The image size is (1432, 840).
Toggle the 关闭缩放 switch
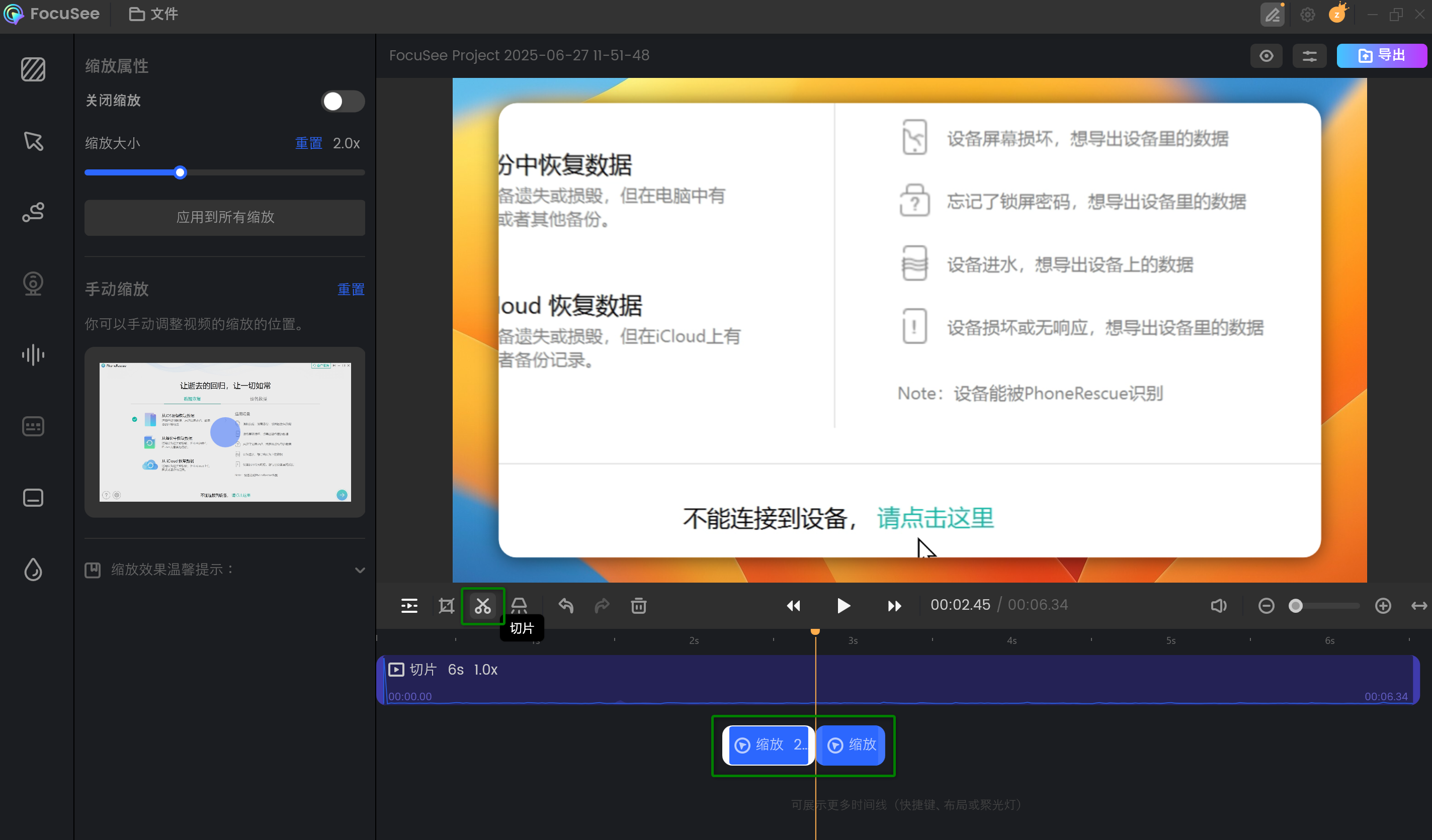[x=343, y=102]
